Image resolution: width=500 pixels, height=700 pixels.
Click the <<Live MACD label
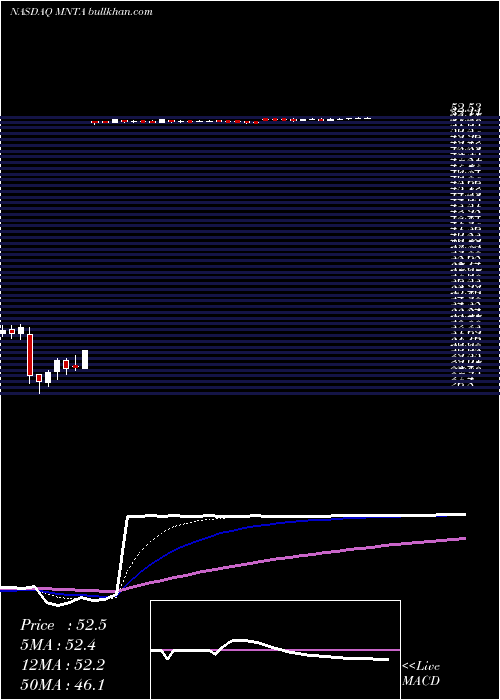[x=421, y=674]
